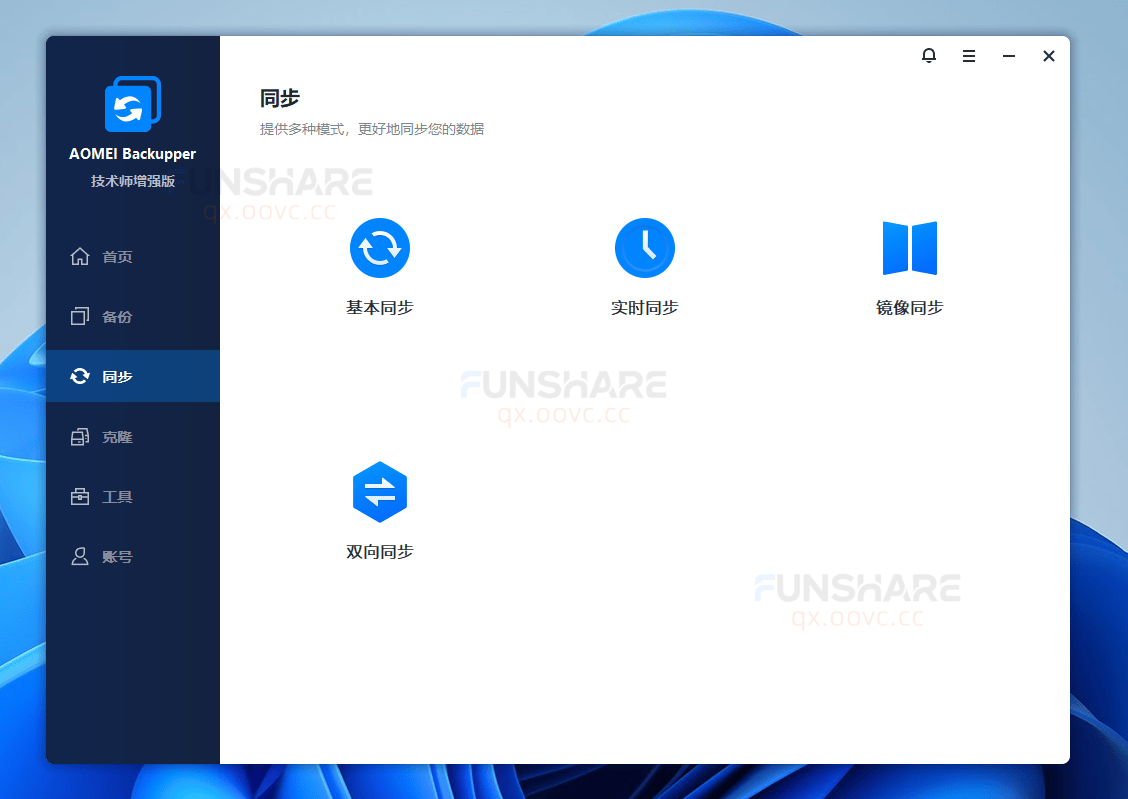Click the briefcase icon beside 工具
This screenshot has height=799, width=1128.
(80, 497)
